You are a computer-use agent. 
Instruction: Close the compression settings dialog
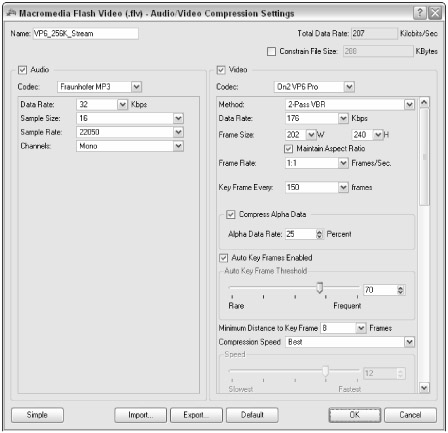435,13
